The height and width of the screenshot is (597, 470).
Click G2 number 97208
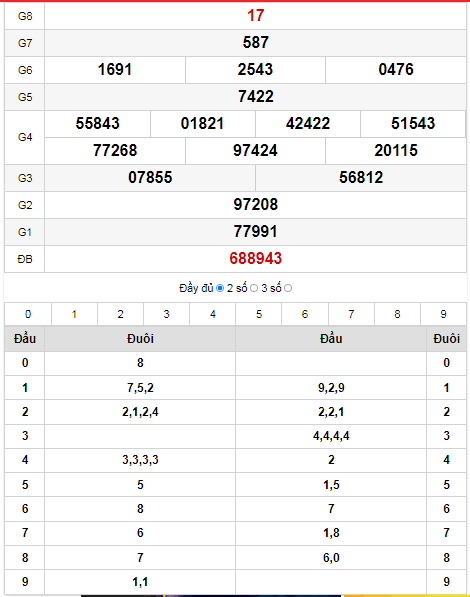click(256, 204)
